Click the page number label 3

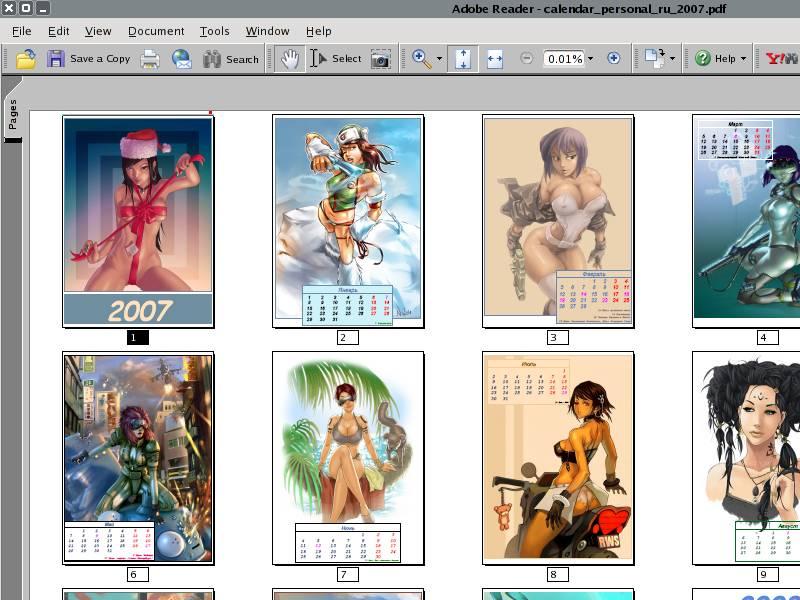[558, 337]
